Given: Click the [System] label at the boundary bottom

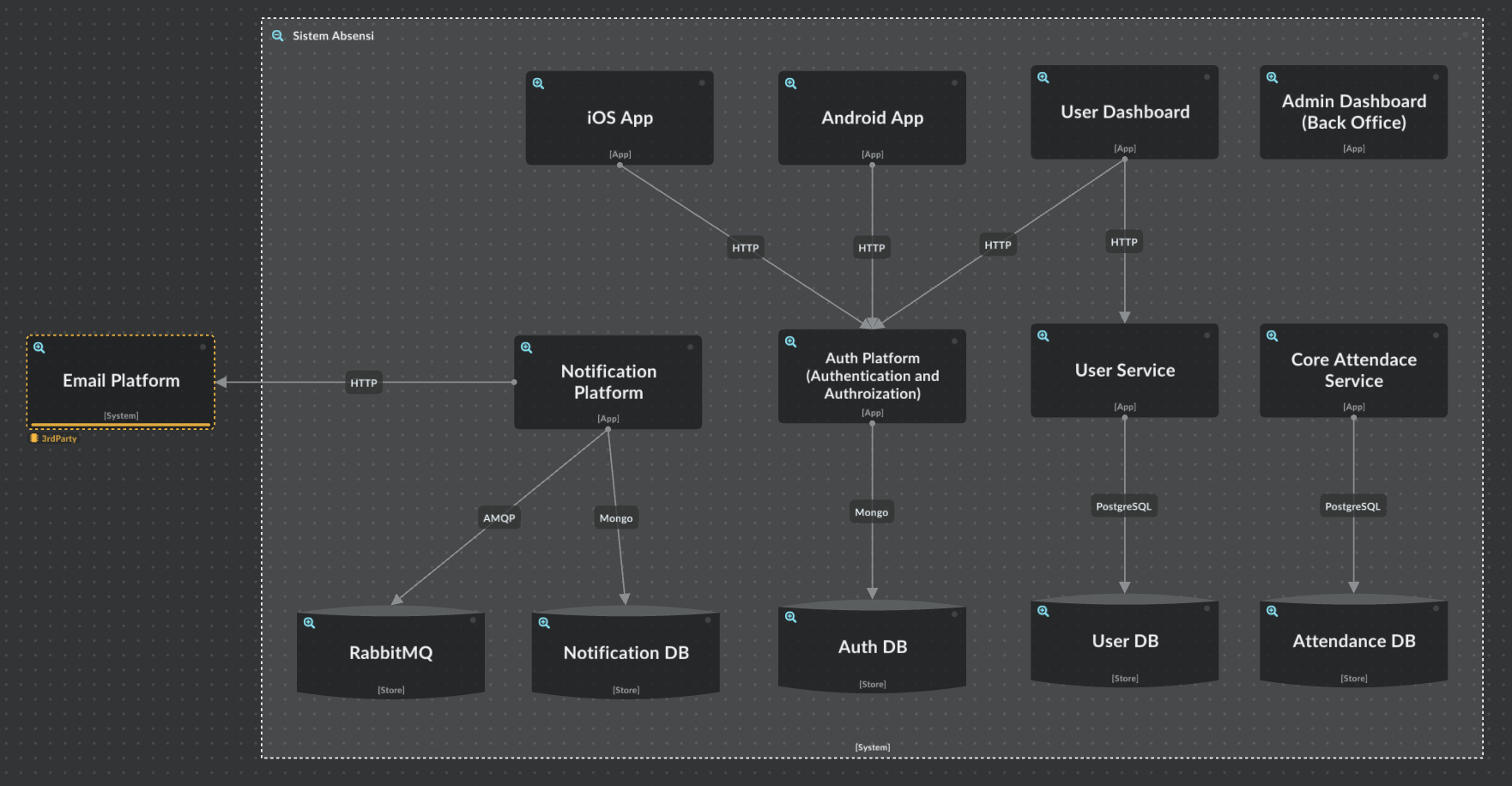Looking at the screenshot, I should [x=872, y=747].
